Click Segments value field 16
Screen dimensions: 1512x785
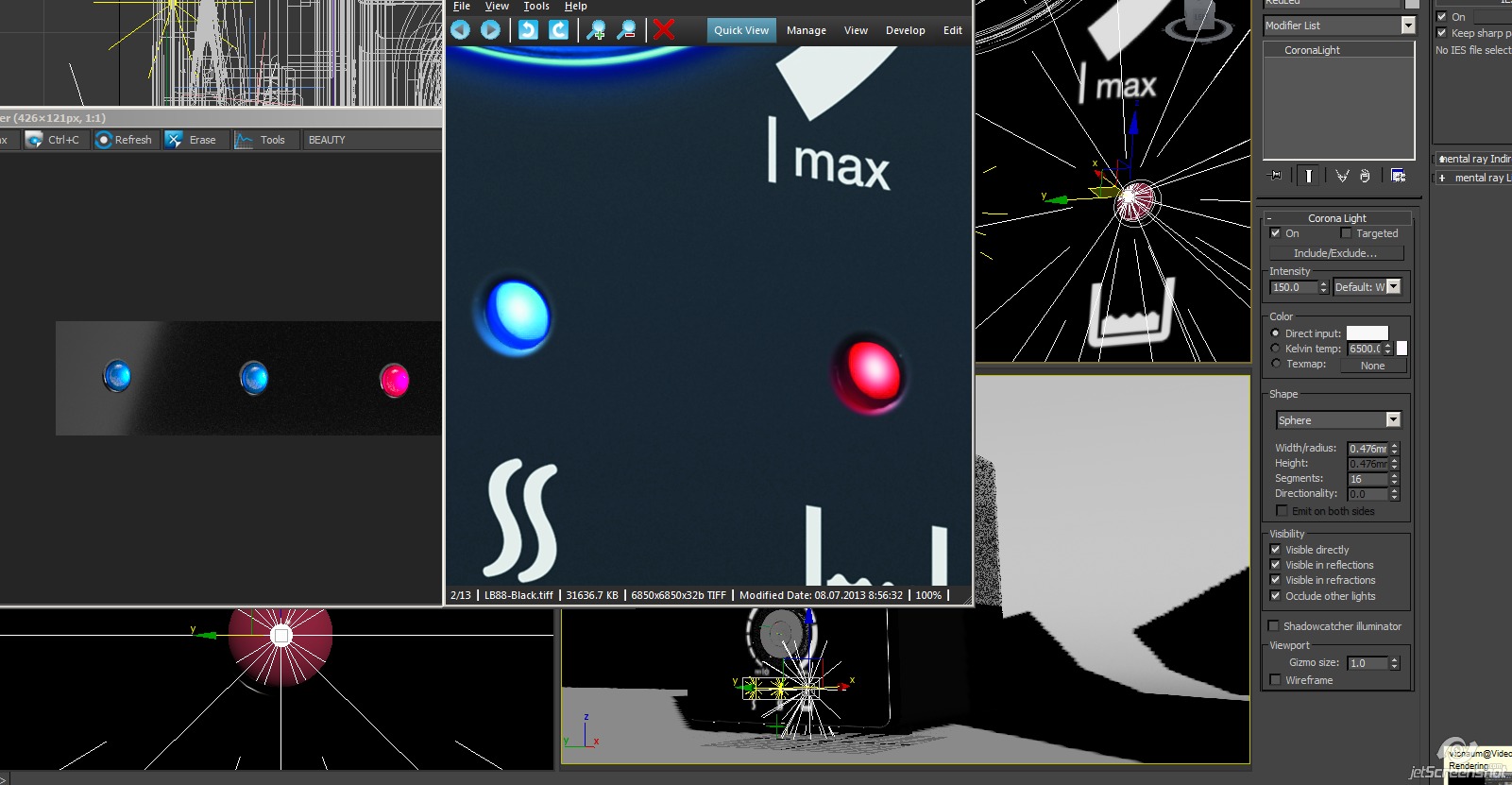tap(1368, 479)
